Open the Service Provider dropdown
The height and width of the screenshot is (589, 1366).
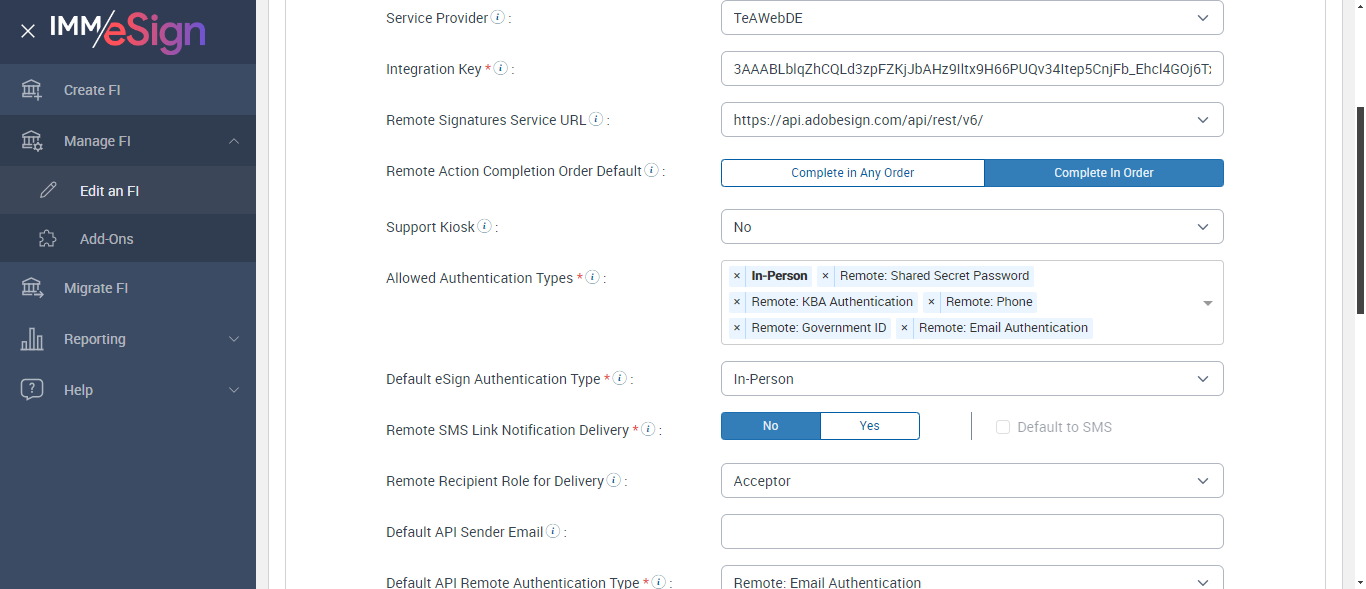click(x=971, y=18)
